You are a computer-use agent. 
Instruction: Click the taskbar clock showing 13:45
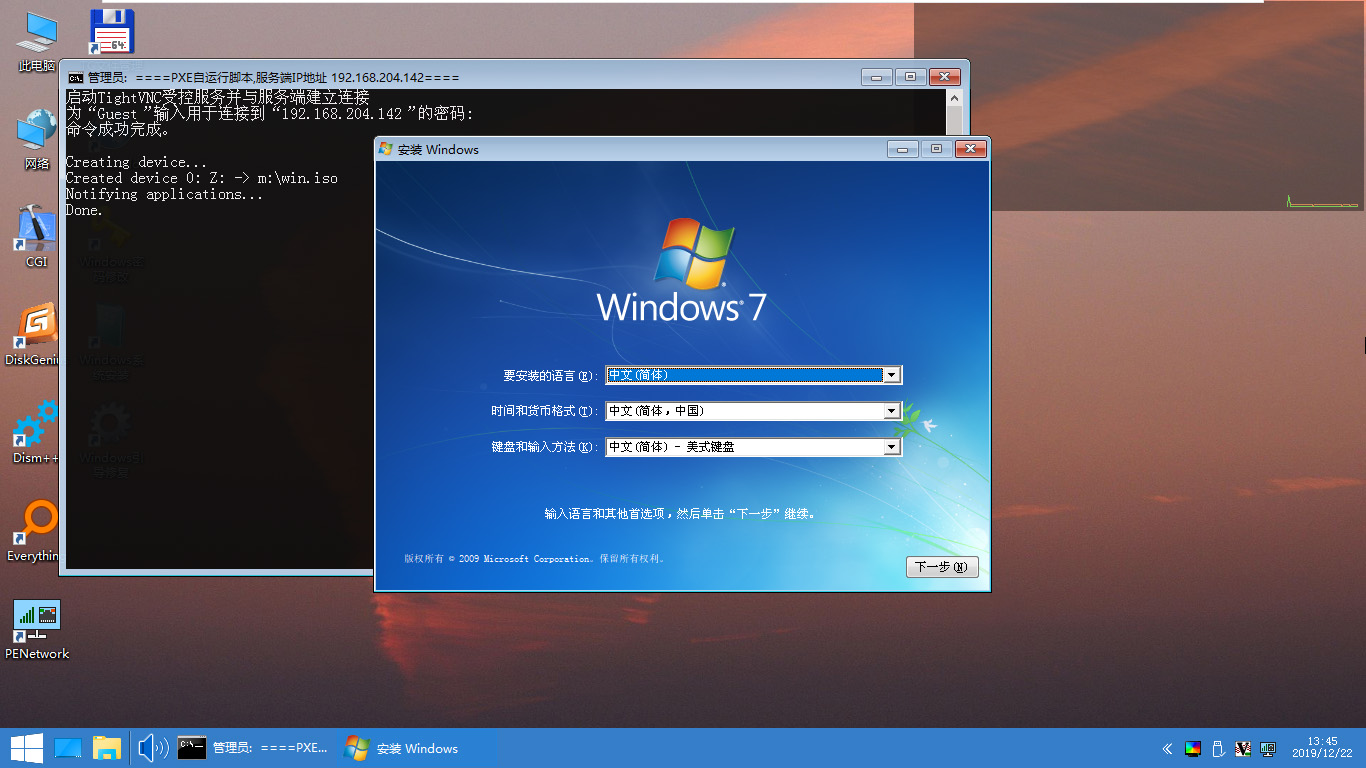tap(1321, 748)
